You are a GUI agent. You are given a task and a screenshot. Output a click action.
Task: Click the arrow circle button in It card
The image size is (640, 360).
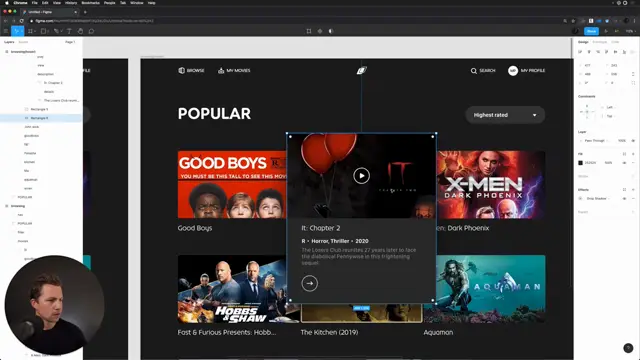click(309, 283)
